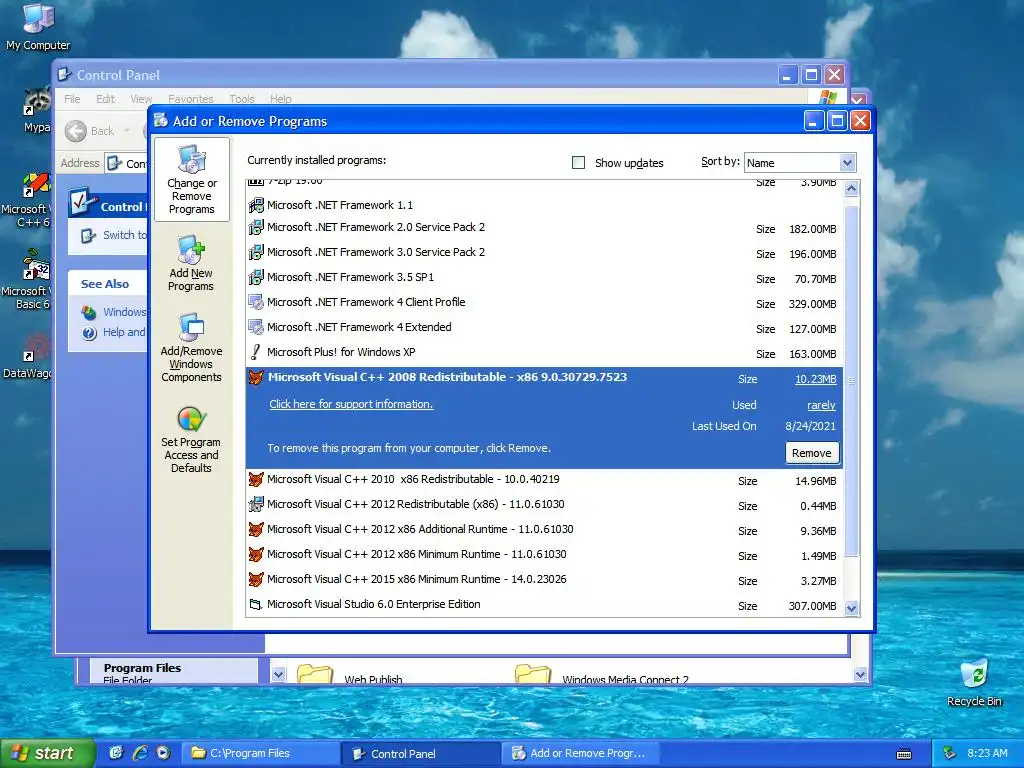Click icon of Microsoft Plus! for Windows XP
The width and height of the screenshot is (1024, 768).
pos(256,352)
